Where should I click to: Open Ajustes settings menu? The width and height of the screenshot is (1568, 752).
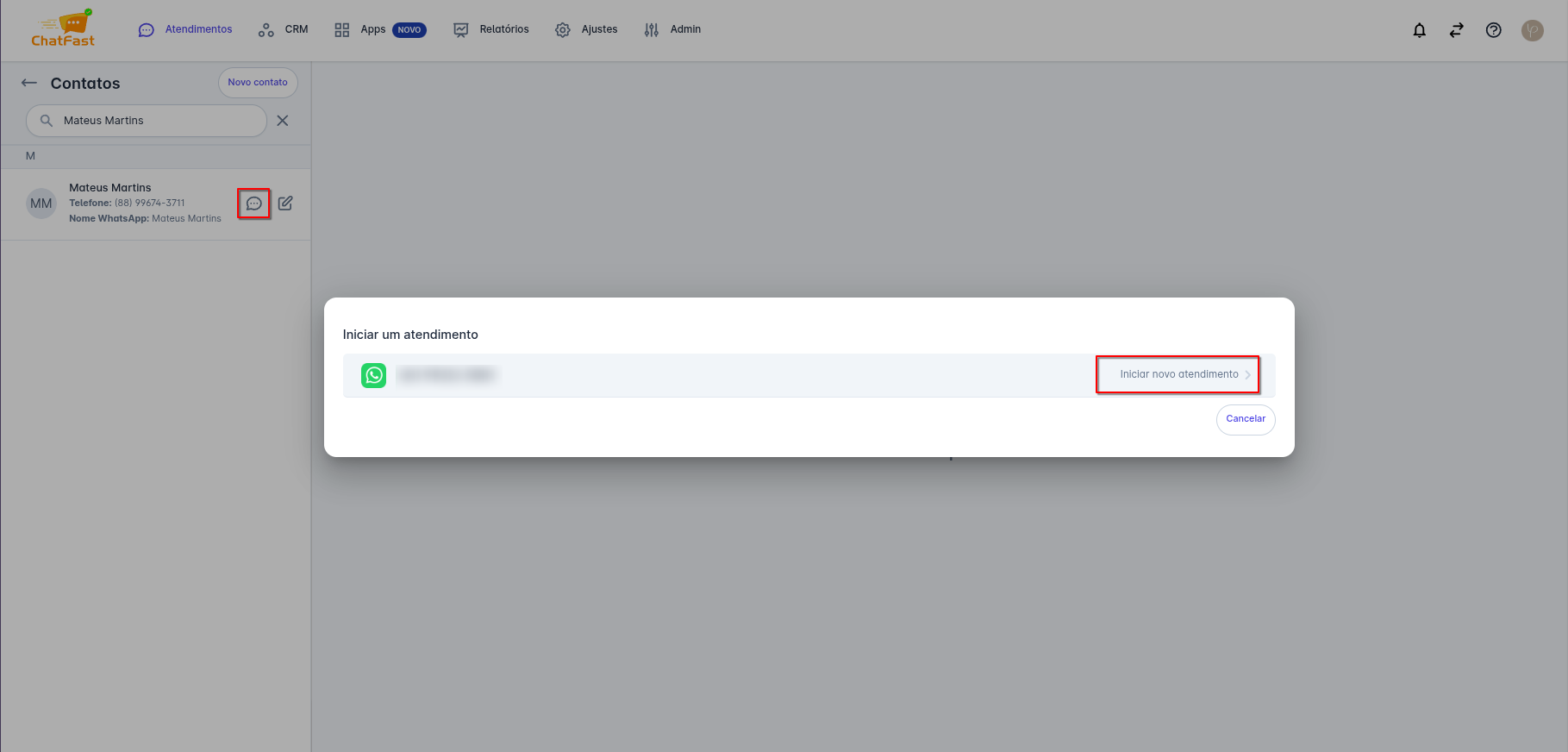(587, 29)
